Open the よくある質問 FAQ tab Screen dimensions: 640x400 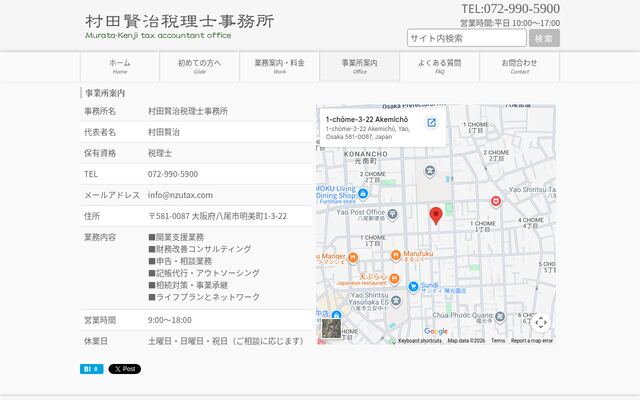coord(440,67)
